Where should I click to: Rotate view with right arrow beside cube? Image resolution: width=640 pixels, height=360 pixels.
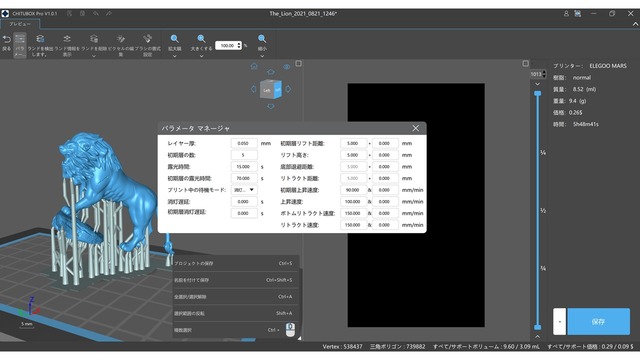288,89
